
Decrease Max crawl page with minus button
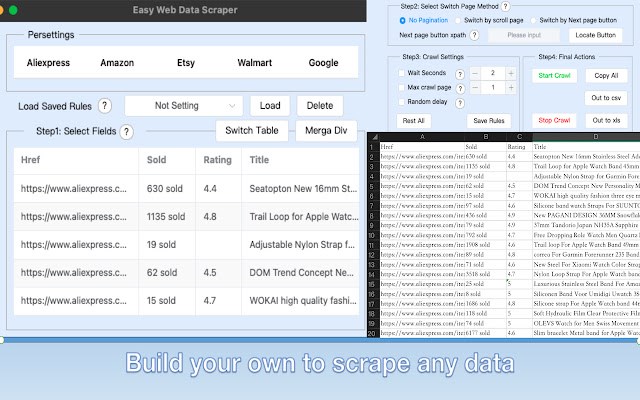tap(475, 88)
